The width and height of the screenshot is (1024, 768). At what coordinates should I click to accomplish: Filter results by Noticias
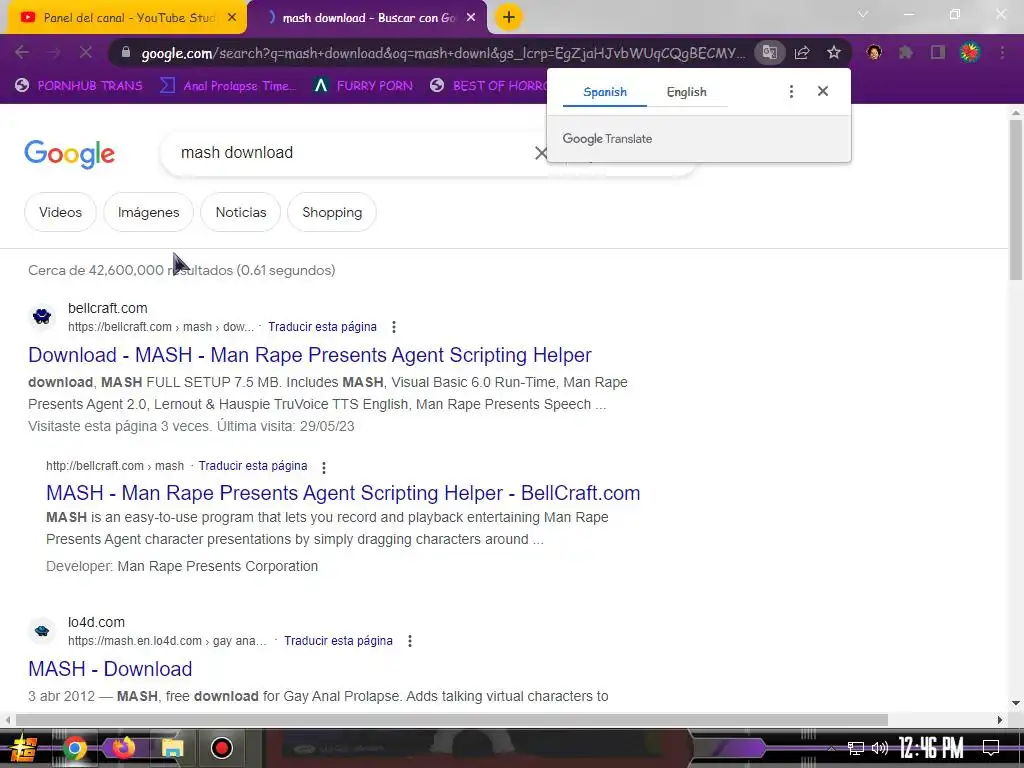pos(241,212)
